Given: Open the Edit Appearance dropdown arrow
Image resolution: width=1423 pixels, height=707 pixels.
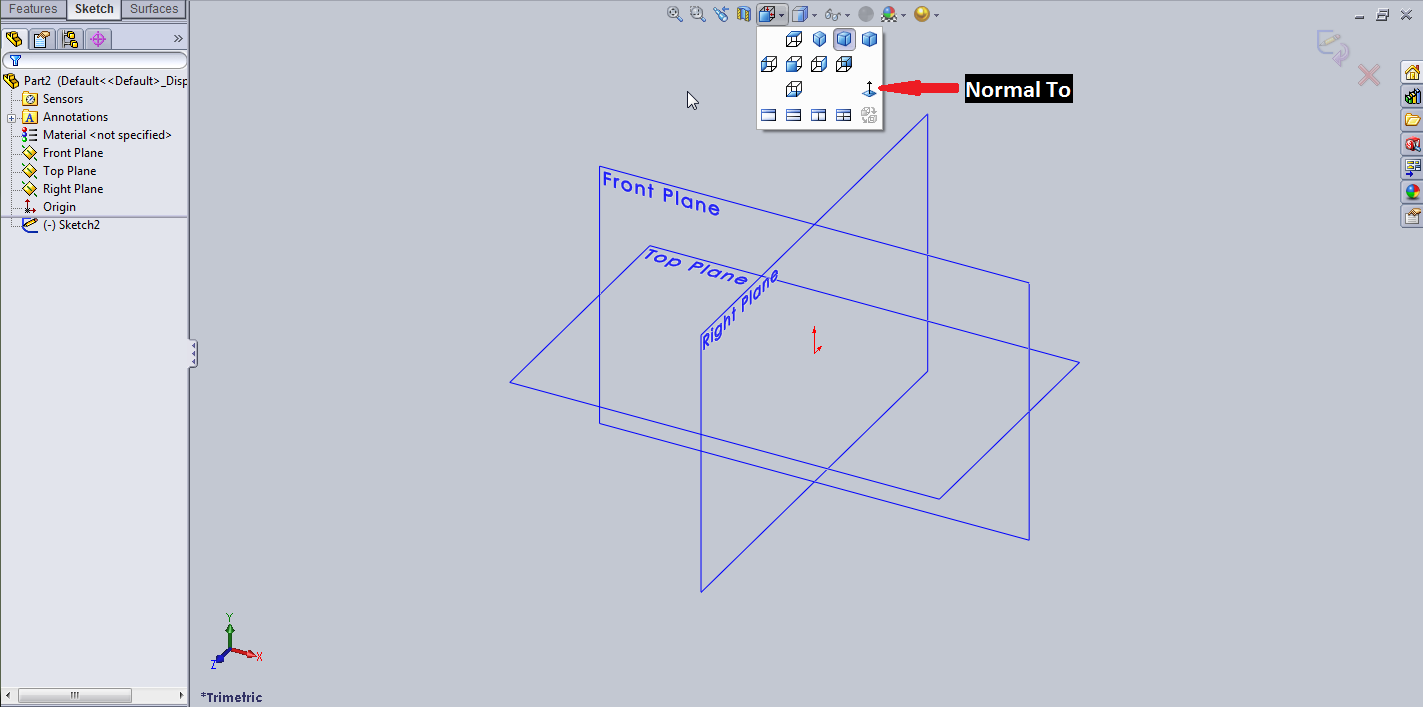Looking at the screenshot, I should pos(937,14).
